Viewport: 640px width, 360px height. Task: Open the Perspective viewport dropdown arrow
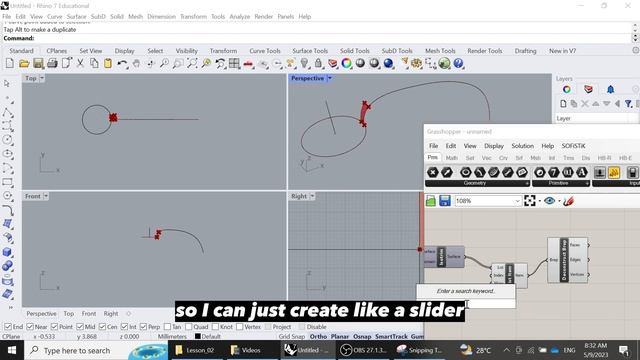tap(330, 78)
